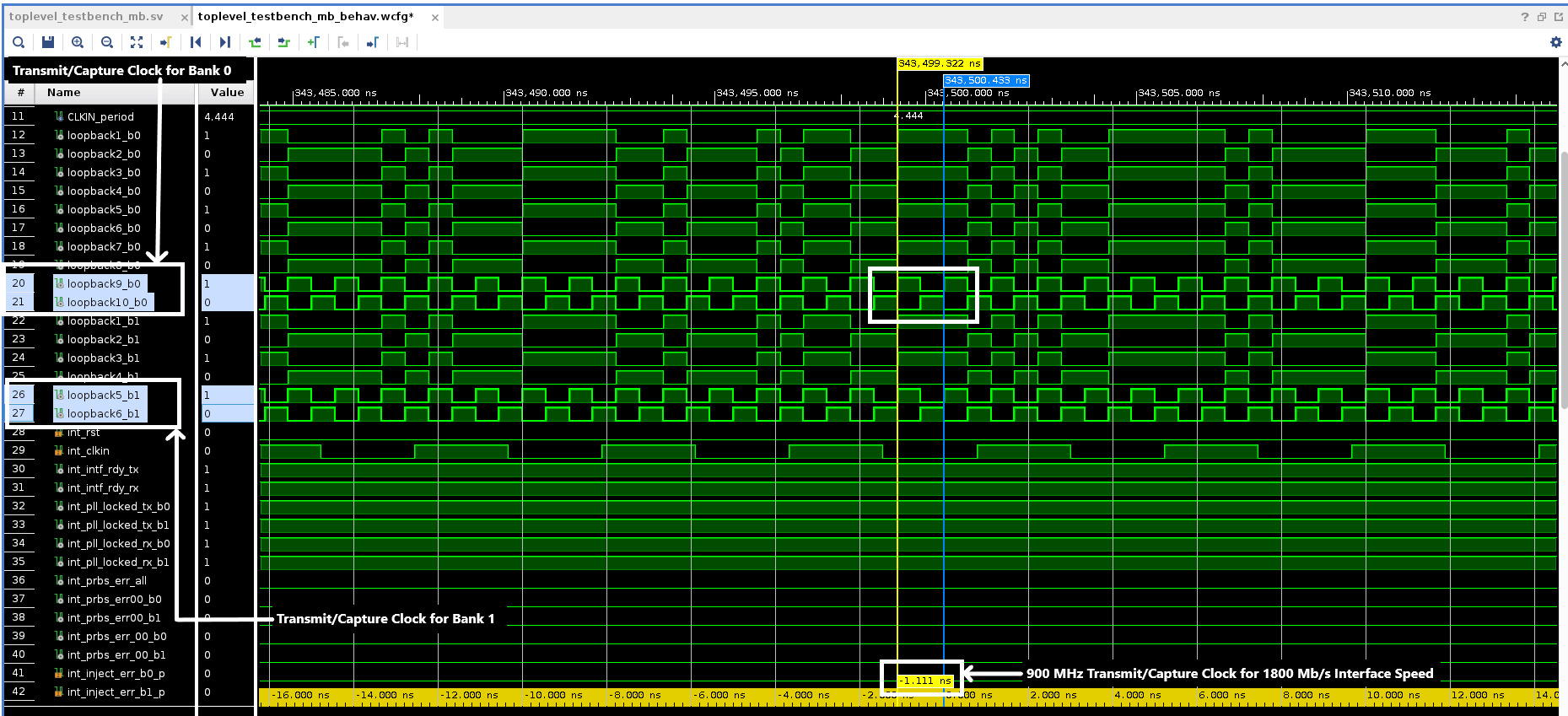Jump to the first time point
This screenshot has height=716, width=1568.
(196, 42)
